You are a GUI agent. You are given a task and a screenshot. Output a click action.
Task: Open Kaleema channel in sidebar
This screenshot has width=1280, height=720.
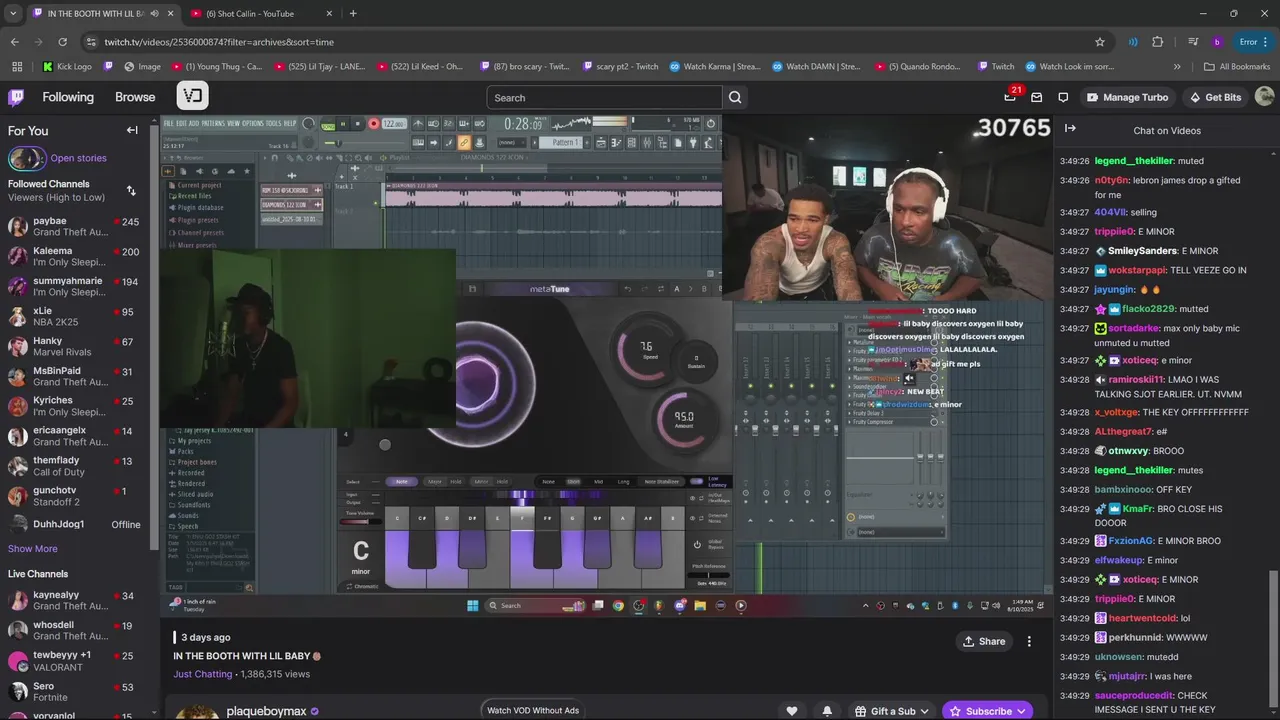(x=75, y=256)
